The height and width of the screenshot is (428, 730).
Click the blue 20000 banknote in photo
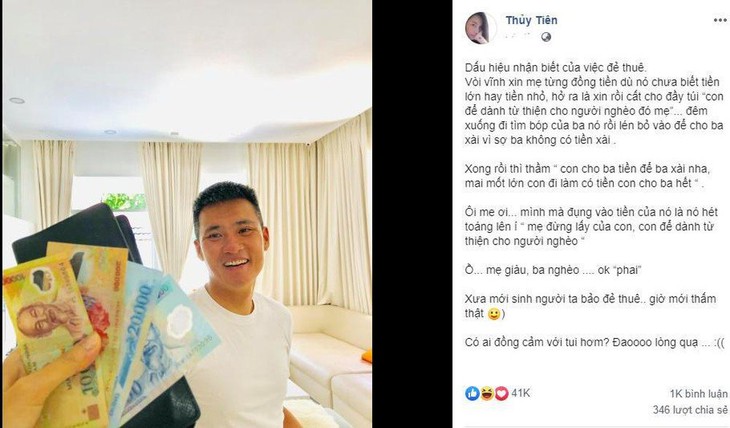coord(136,328)
